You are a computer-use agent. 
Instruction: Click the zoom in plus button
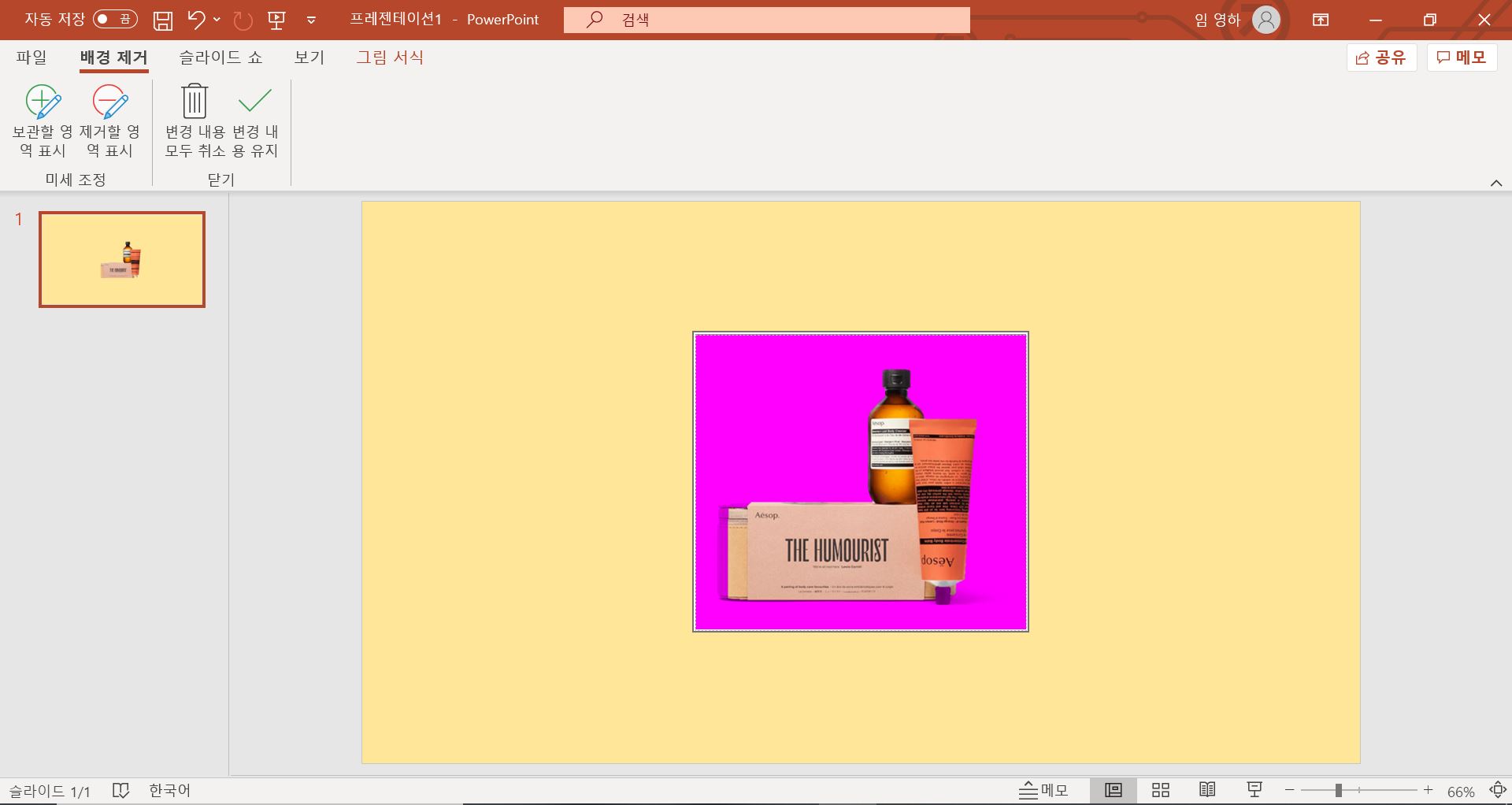[x=1428, y=790]
